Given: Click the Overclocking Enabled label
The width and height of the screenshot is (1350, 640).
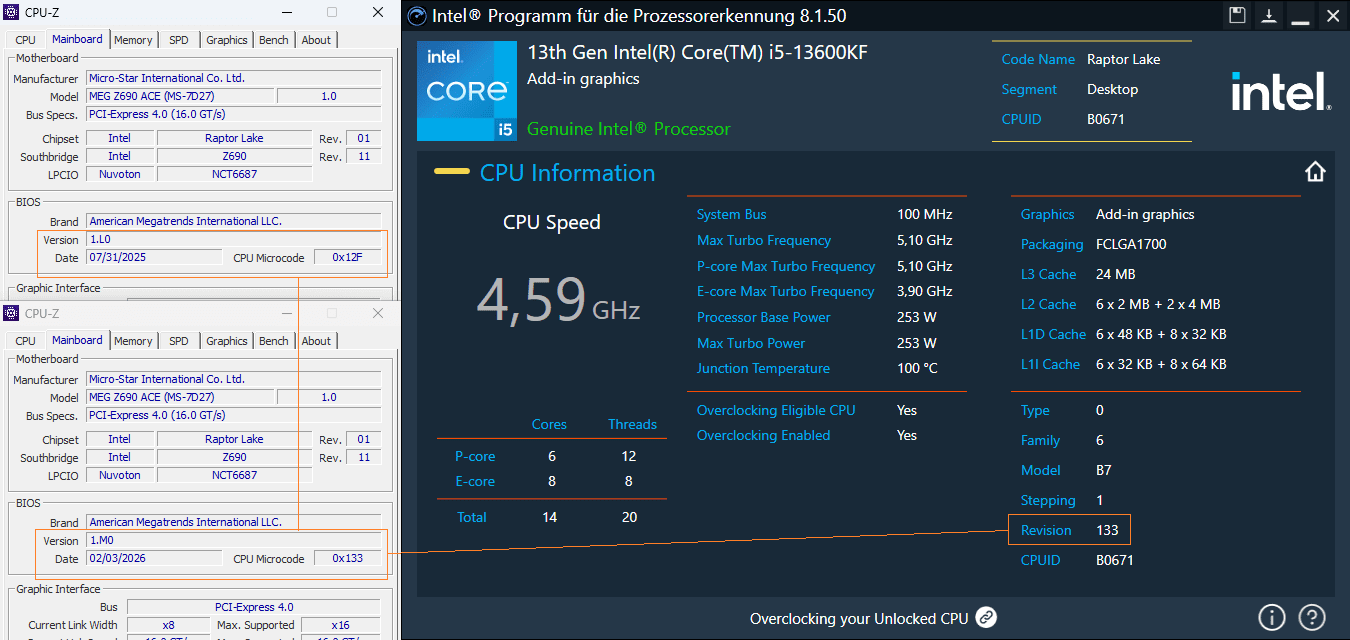Looking at the screenshot, I should (x=763, y=435).
